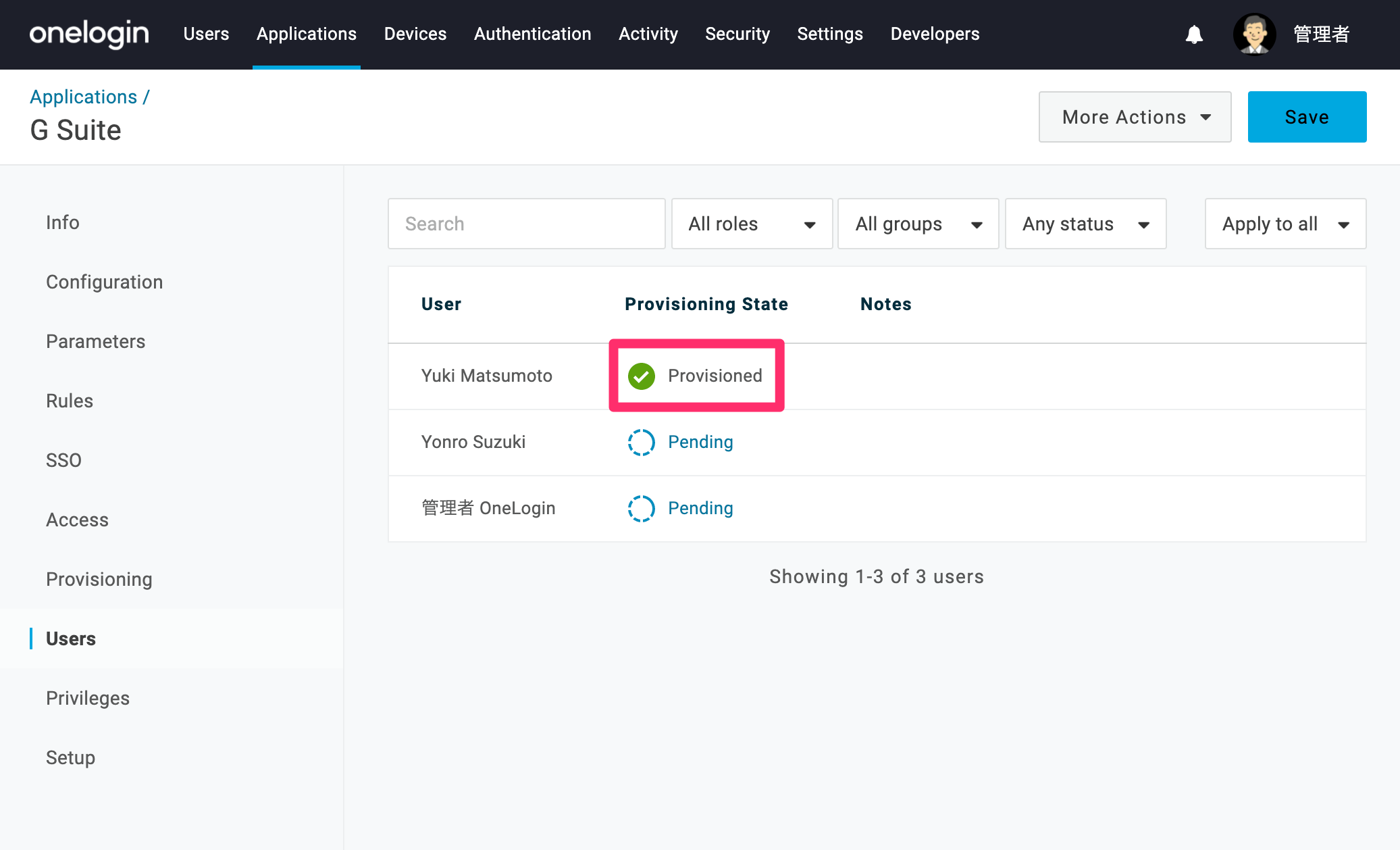Click the admin profile avatar
1400x850 pixels.
(1254, 34)
